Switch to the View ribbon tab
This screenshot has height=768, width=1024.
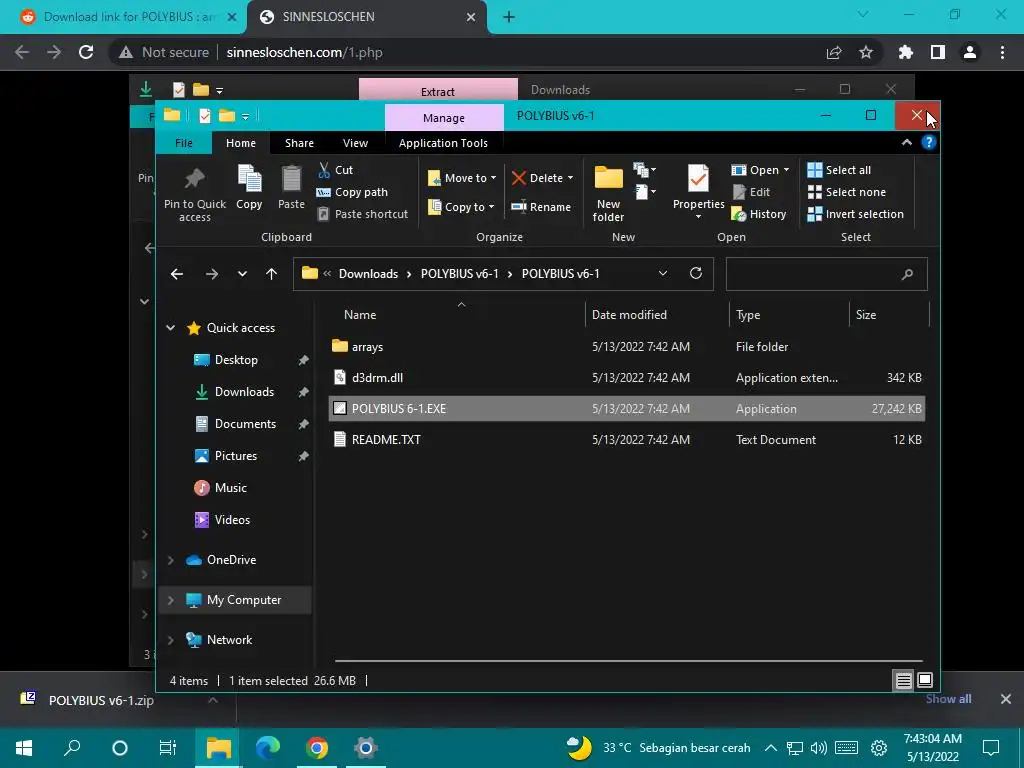(x=355, y=143)
